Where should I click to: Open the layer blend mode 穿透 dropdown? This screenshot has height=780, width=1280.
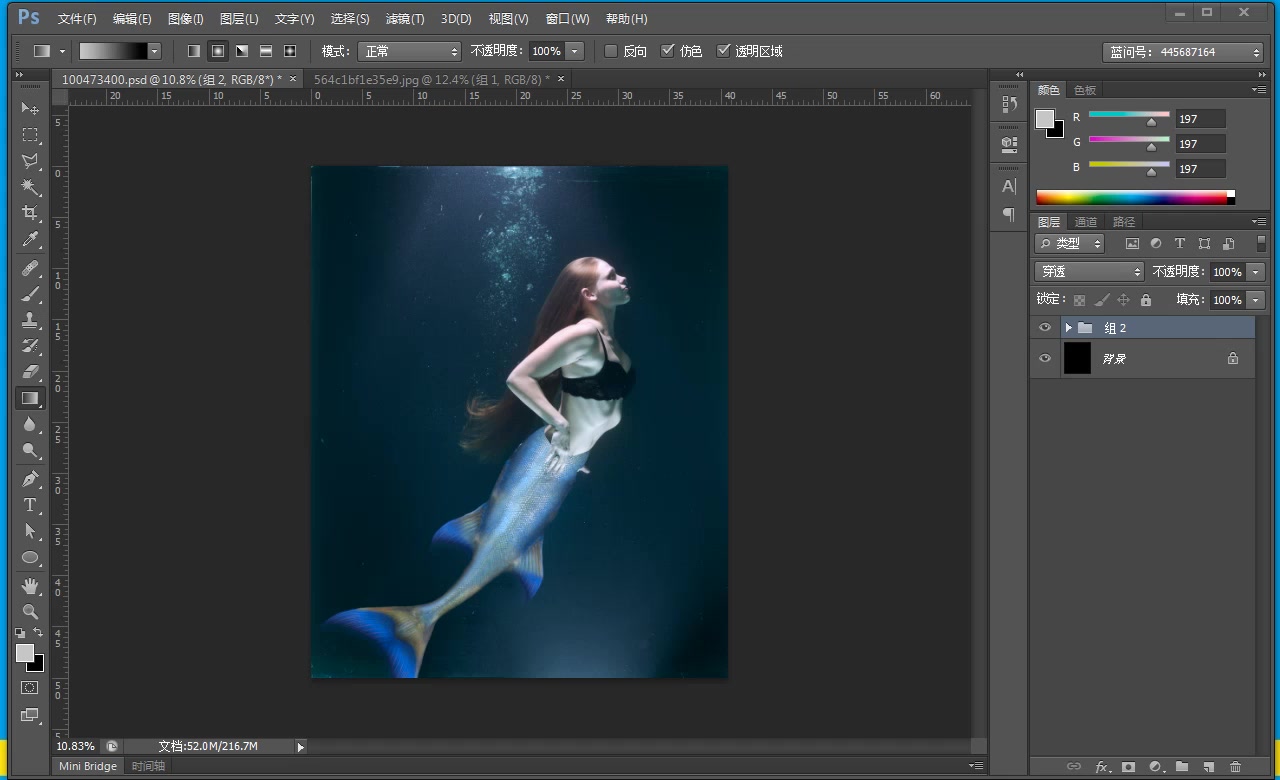tap(1089, 271)
